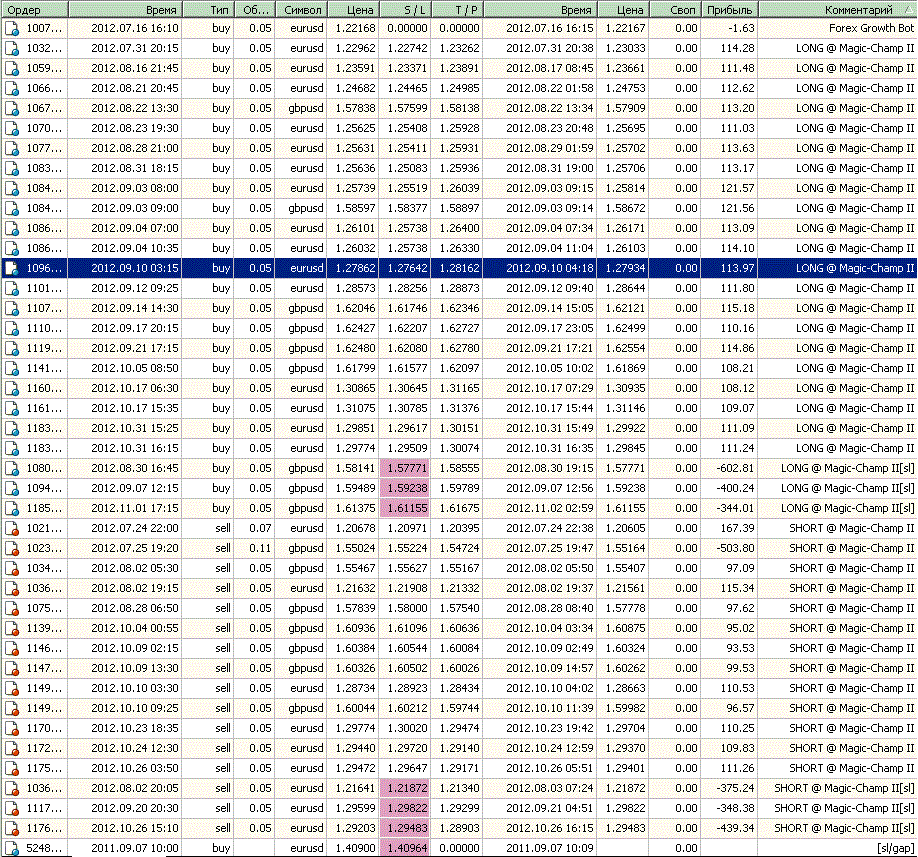Click the Время header right of T / P
918x857 pixels.
[x=540, y=9]
